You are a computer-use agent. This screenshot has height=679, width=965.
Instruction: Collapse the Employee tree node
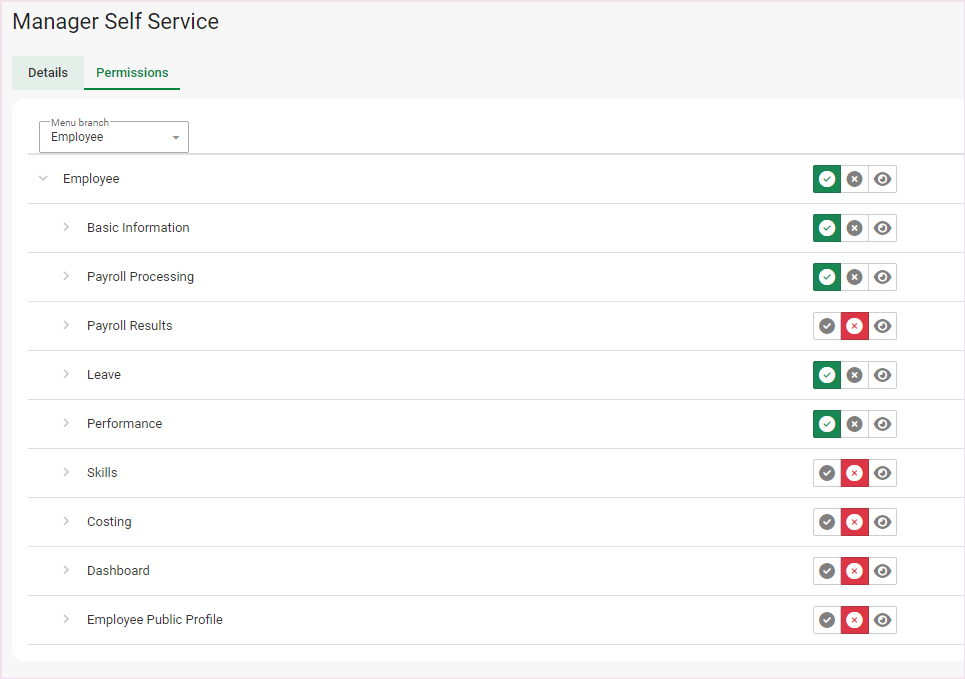click(x=43, y=179)
